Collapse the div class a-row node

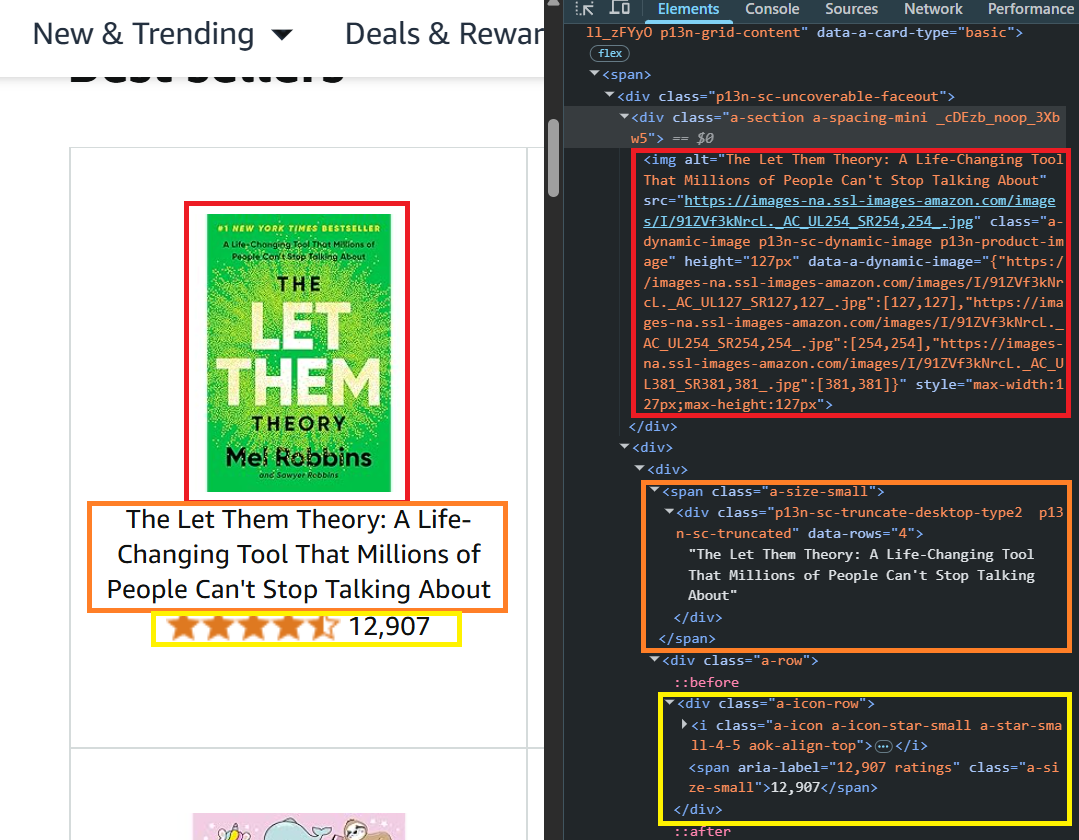click(x=654, y=659)
